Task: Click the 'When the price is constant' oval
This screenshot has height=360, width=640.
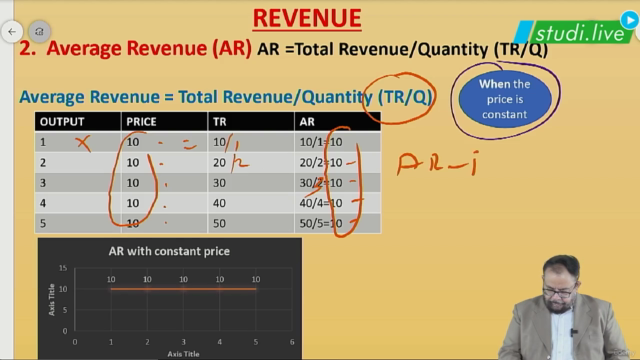Action: (505, 99)
